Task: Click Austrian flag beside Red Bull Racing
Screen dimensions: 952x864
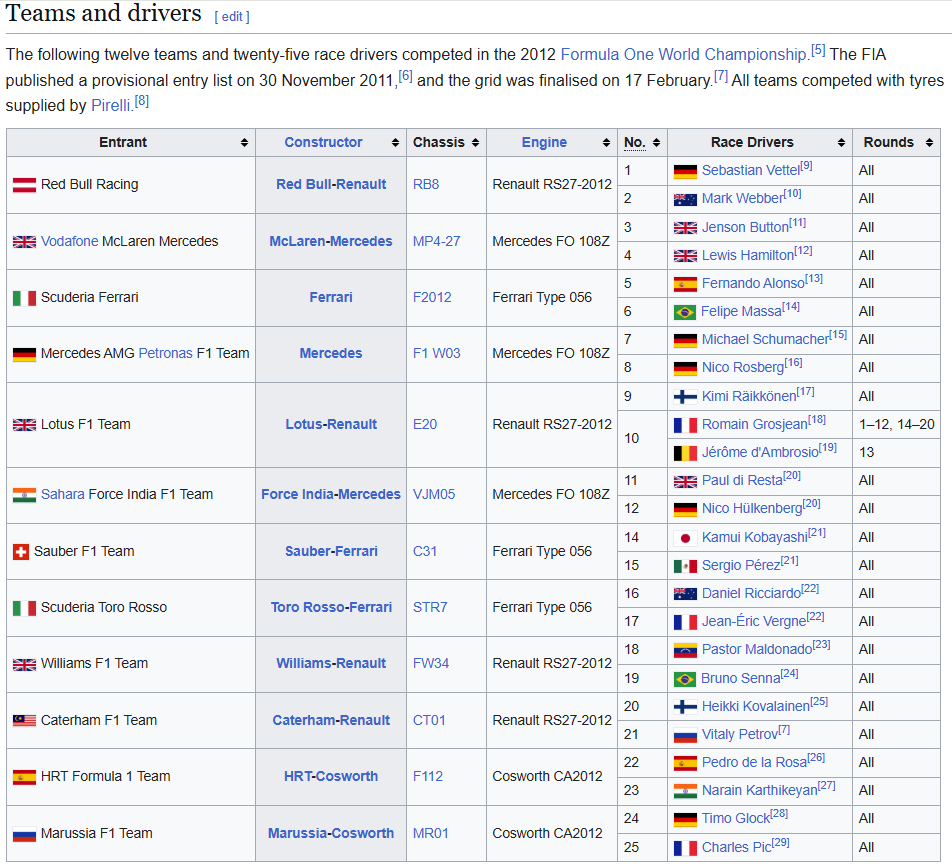Action: (24, 185)
